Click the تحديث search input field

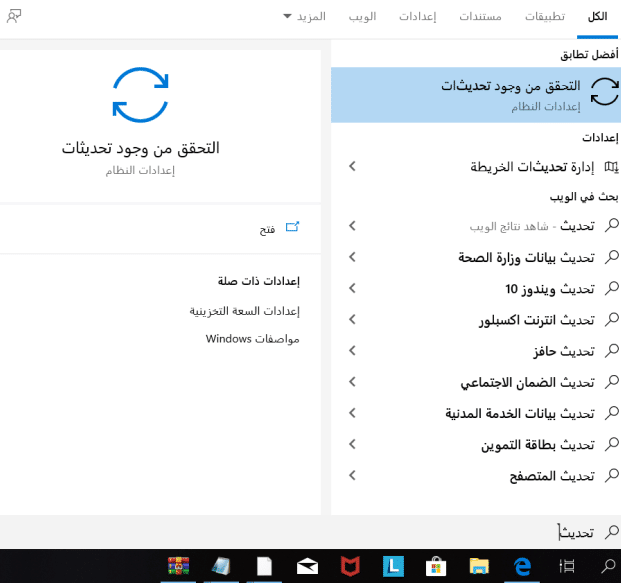point(310,532)
